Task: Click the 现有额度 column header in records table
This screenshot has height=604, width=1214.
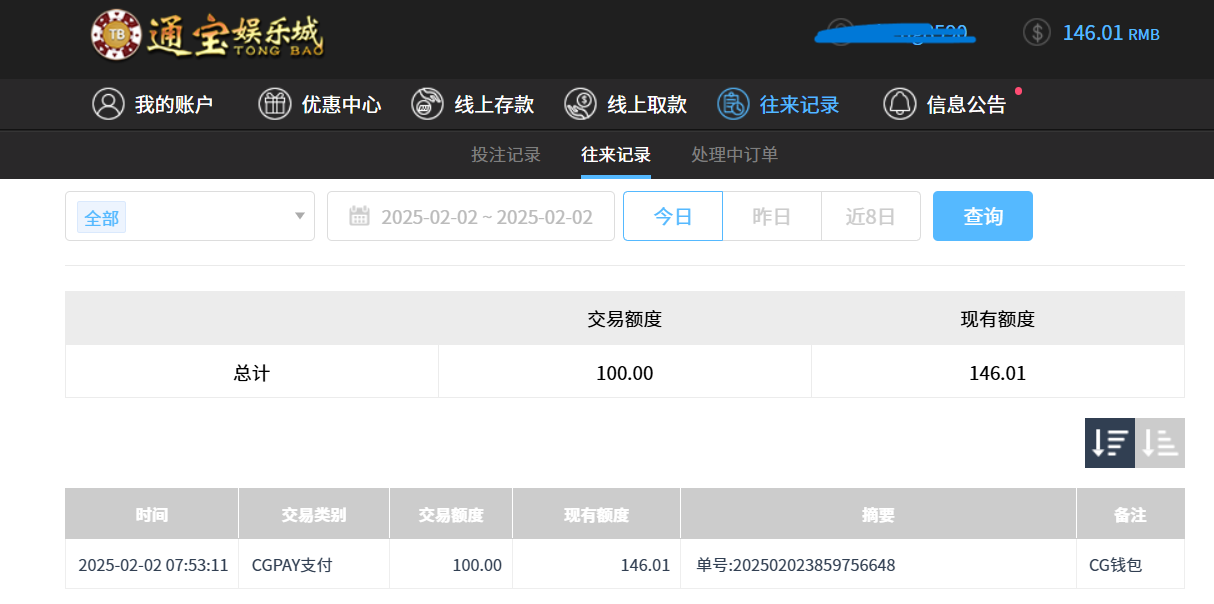Action: [597, 514]
